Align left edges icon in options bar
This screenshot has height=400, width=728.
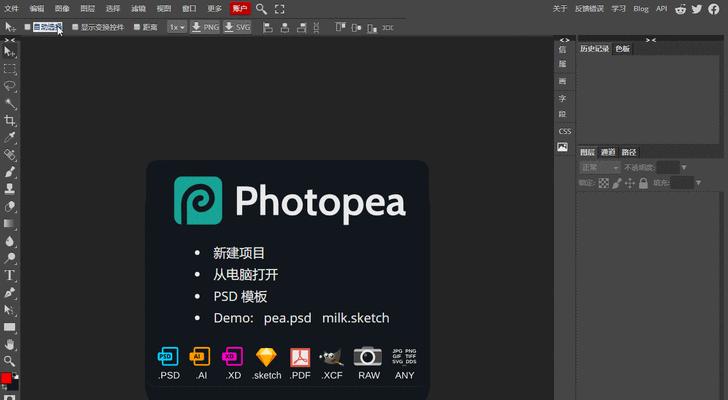pyautogui.click(x=268, y=28)
